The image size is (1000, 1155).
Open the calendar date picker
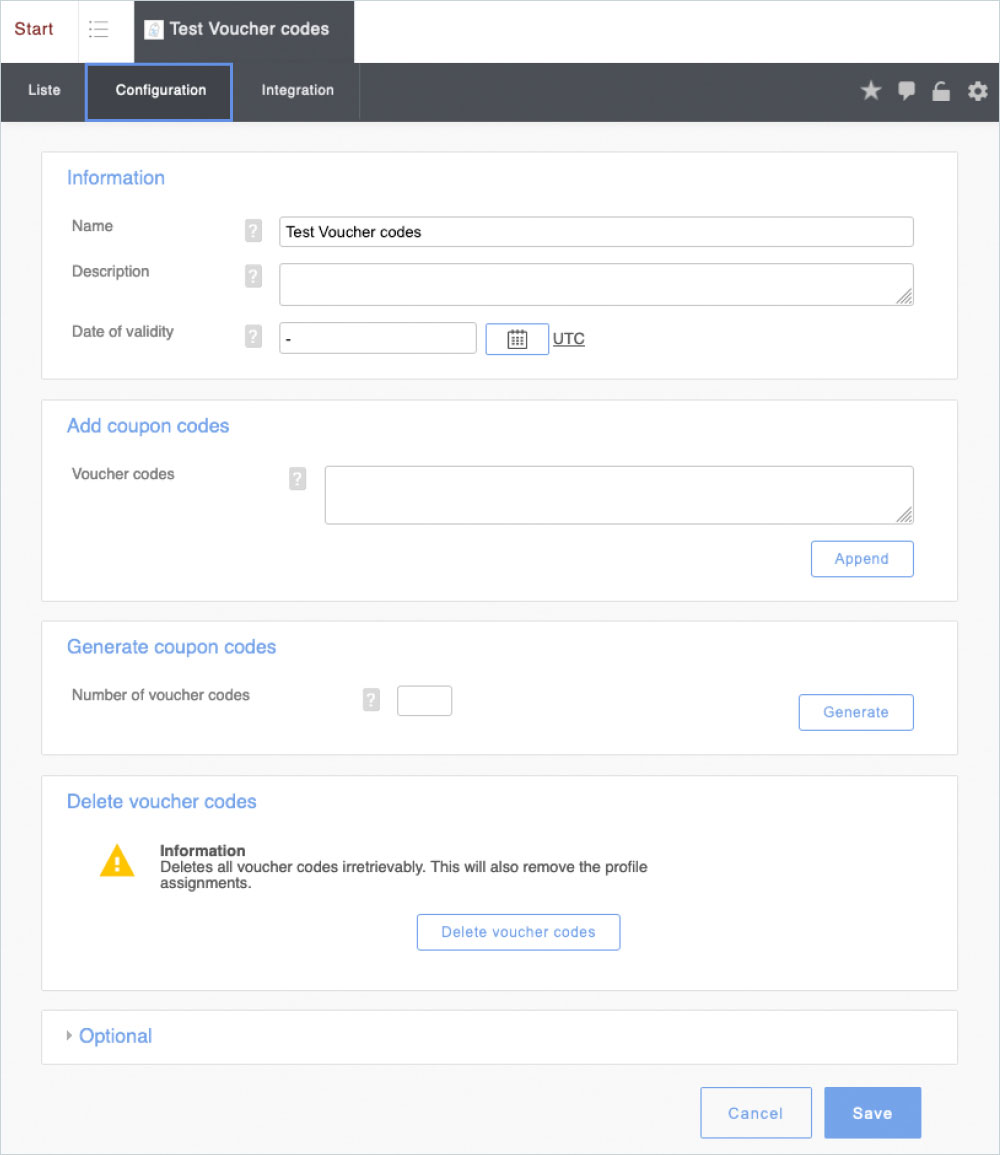click(517, 339)
